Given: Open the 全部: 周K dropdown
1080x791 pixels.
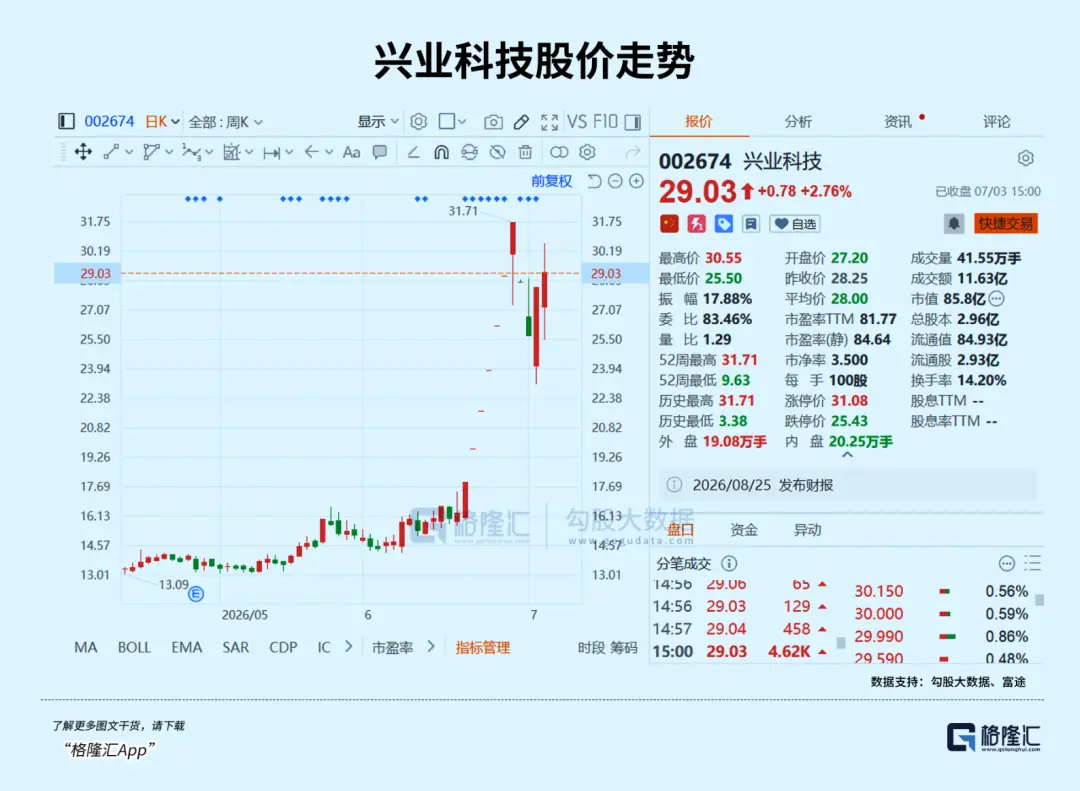Looking at the screenshot, I should click(x=225, y=122).
